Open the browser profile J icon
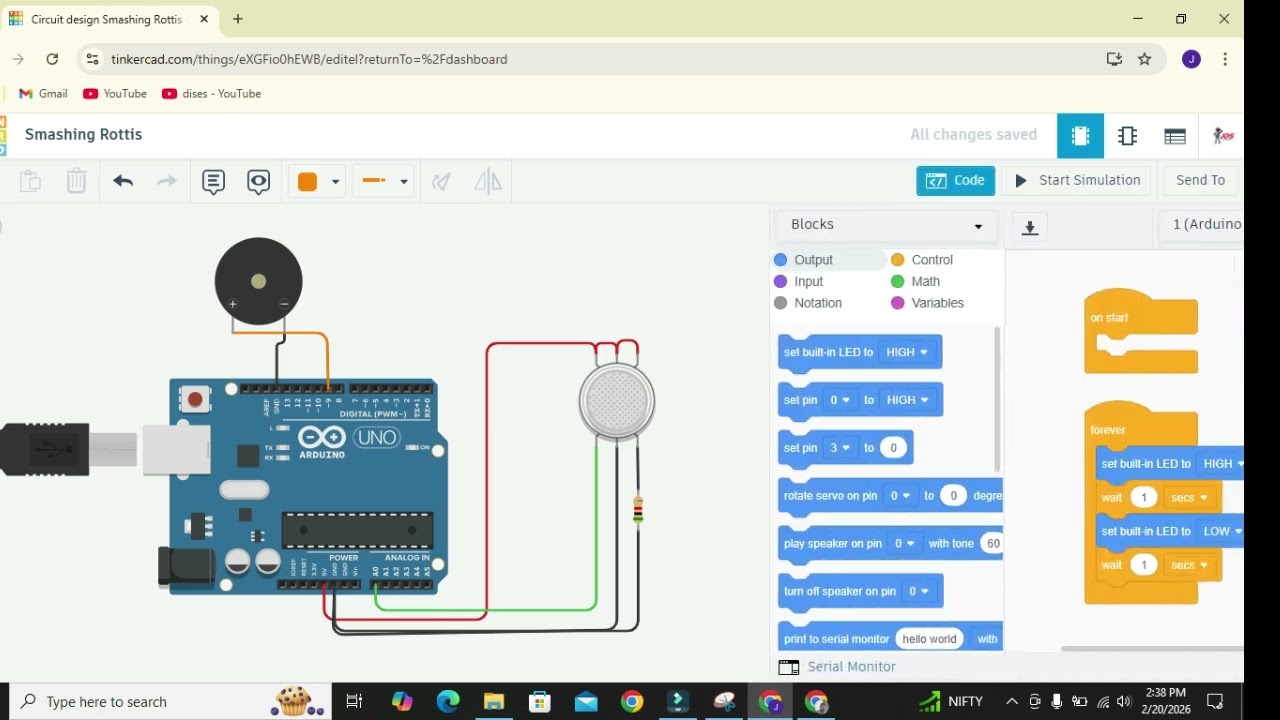The image size is (1280, 720). point(1191,60)
